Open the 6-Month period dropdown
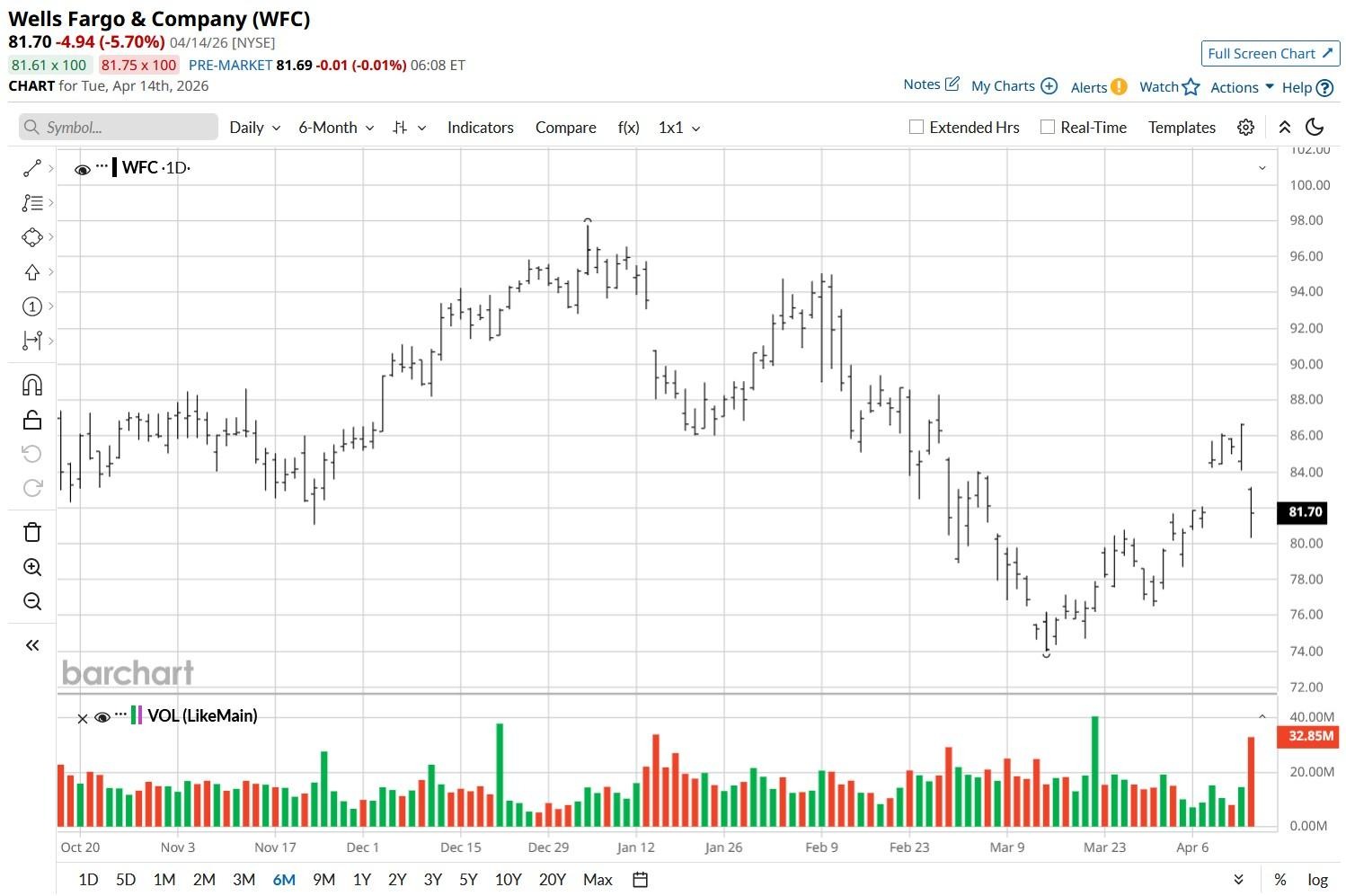The height and width of the screenshot is (896, 1346). pos(336,128)
